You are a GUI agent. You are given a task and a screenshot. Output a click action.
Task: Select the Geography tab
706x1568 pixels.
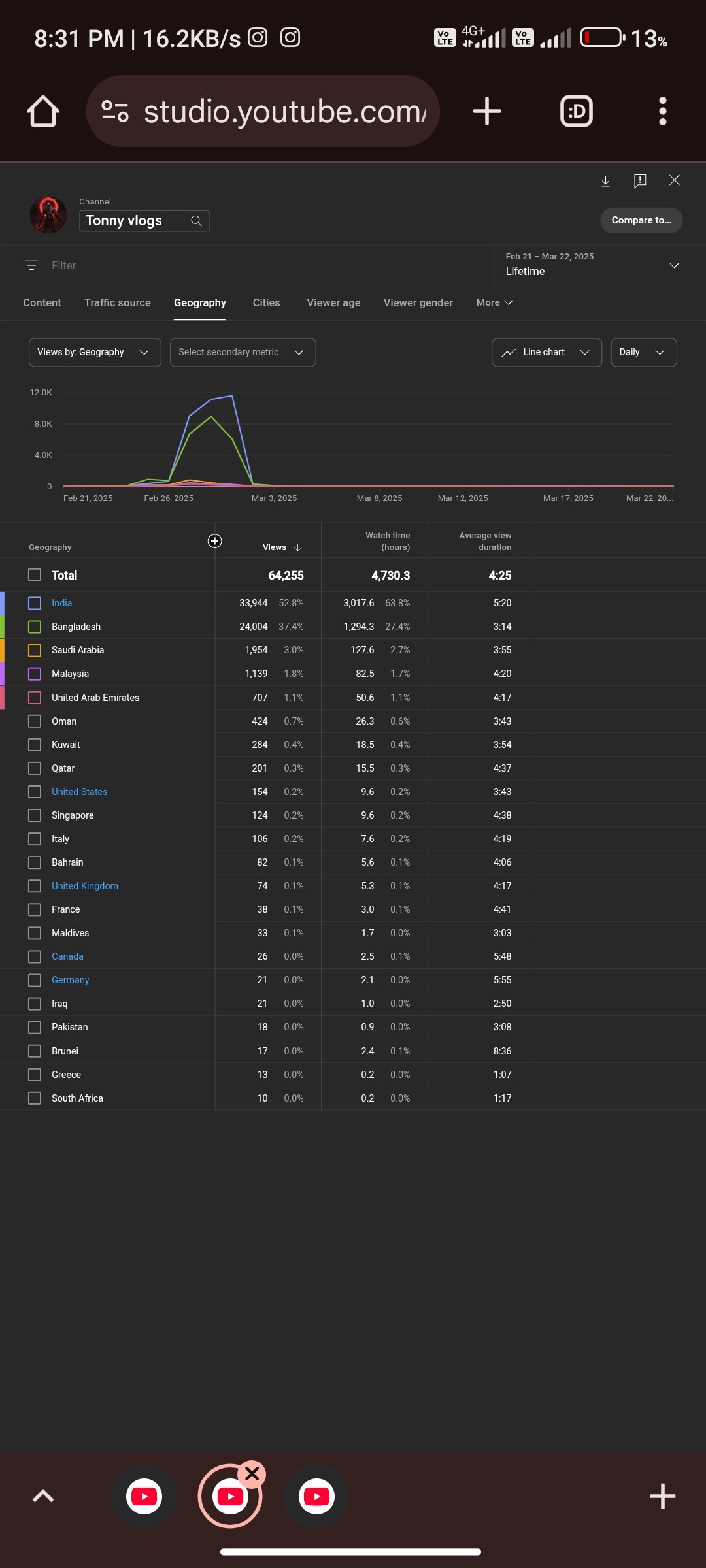point(200,302)
